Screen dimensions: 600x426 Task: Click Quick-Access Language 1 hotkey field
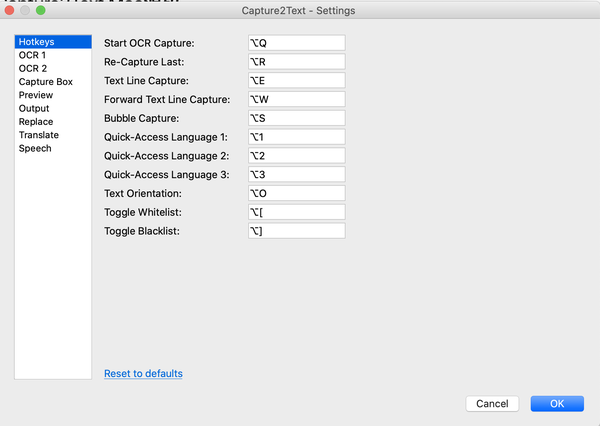click(296, 137)
